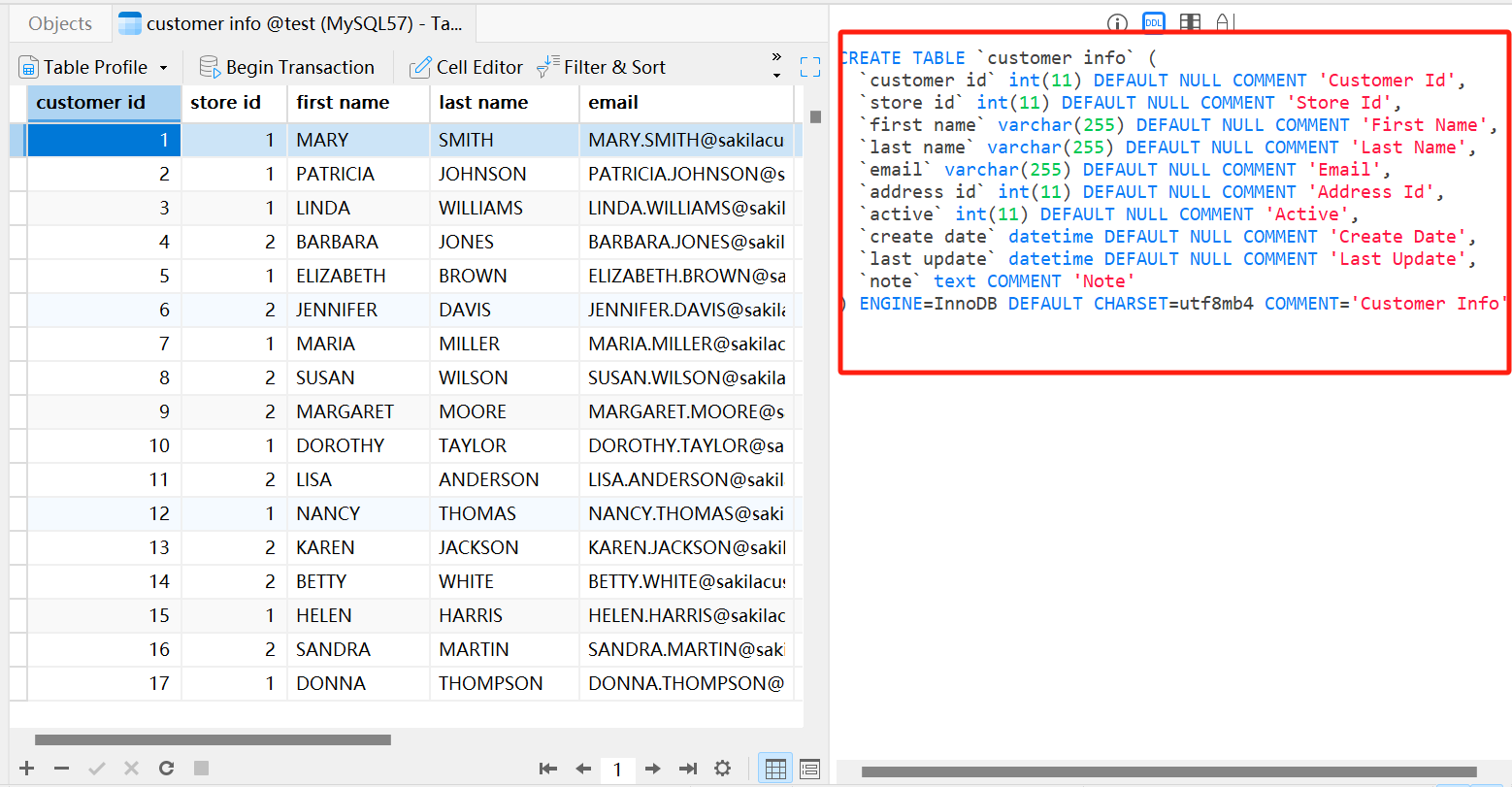
Task: Add a new record with plus icon
Action: pyautogui.click(x=27, y=769)
